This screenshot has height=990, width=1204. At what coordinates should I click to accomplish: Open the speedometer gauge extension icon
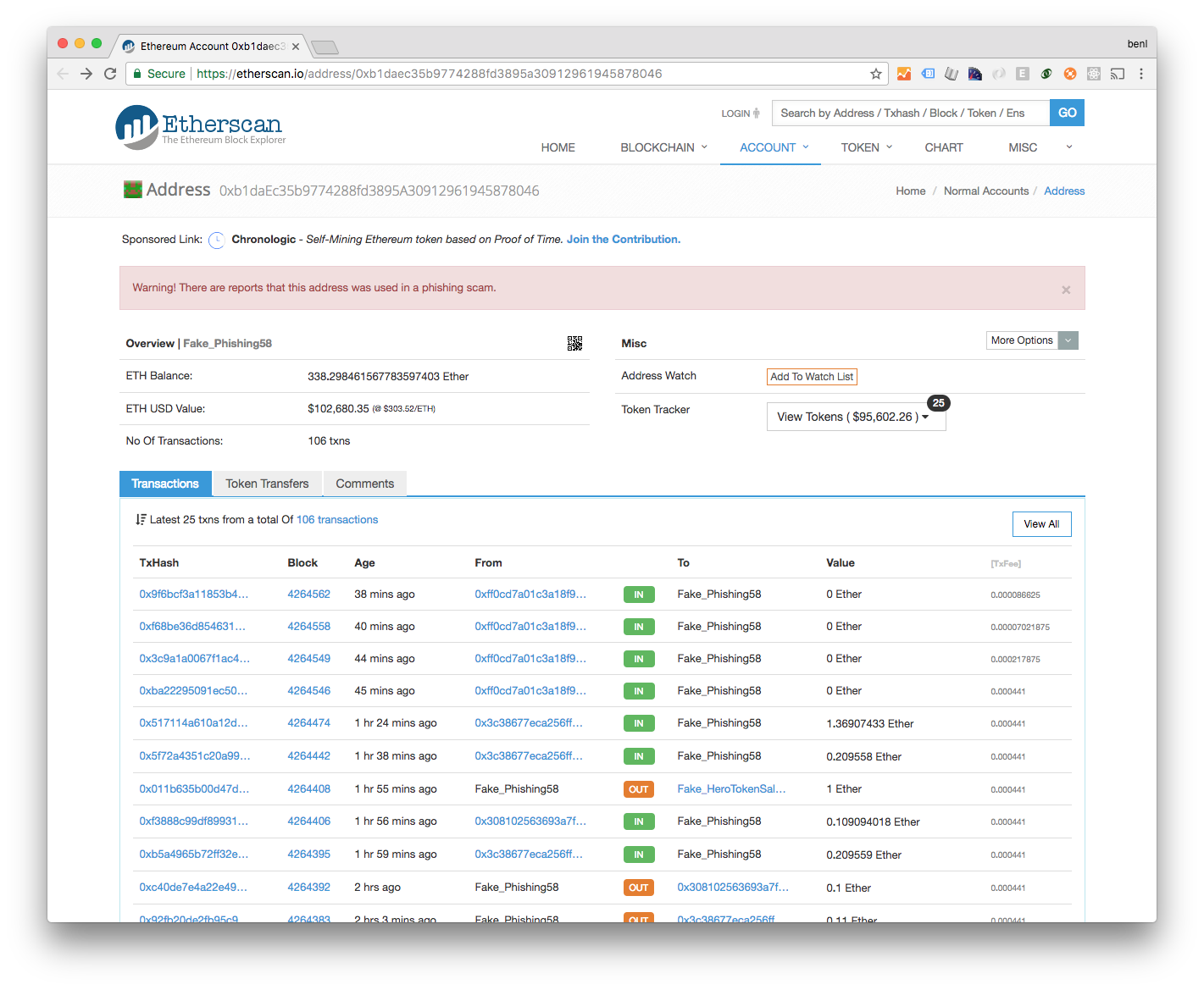pos(975,74)
